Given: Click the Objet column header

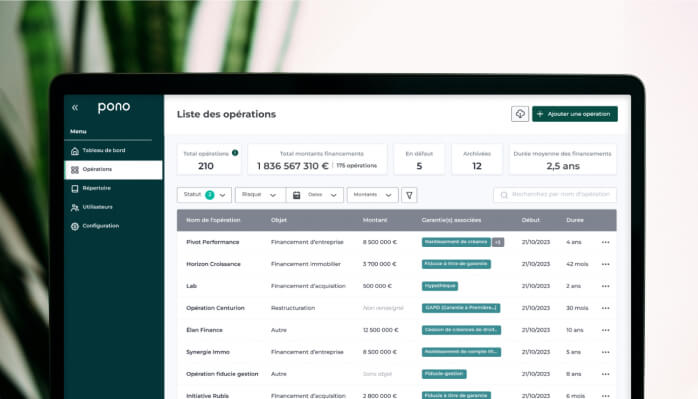Looking at the screenshot, I should click(x=279, y=220).
